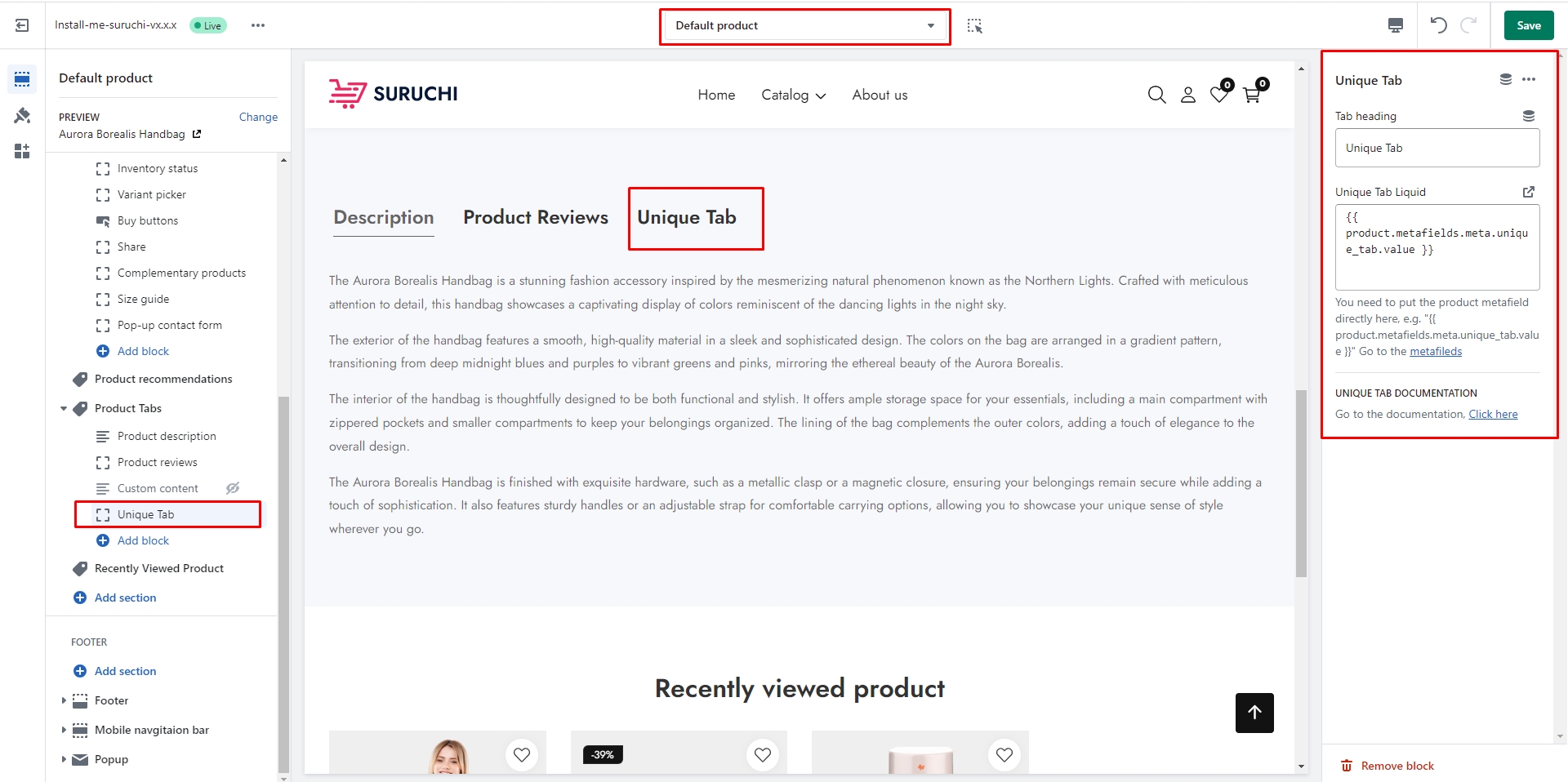Open the Default product template dropdown
Screen dimensions: 1568x782
pos(804,26)
